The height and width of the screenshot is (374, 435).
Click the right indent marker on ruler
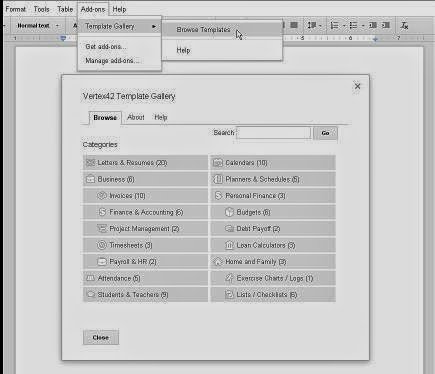click(x=375, y=39)
